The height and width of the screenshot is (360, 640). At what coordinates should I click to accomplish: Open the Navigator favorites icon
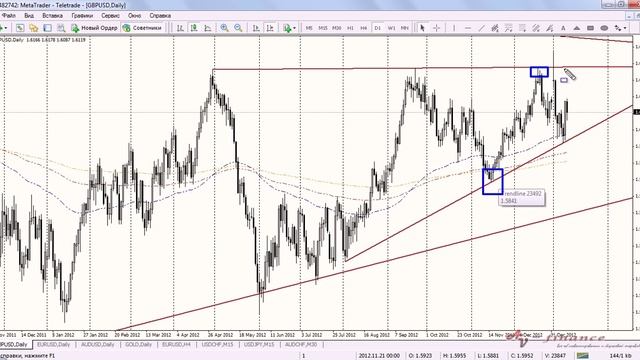coord(33,28)
